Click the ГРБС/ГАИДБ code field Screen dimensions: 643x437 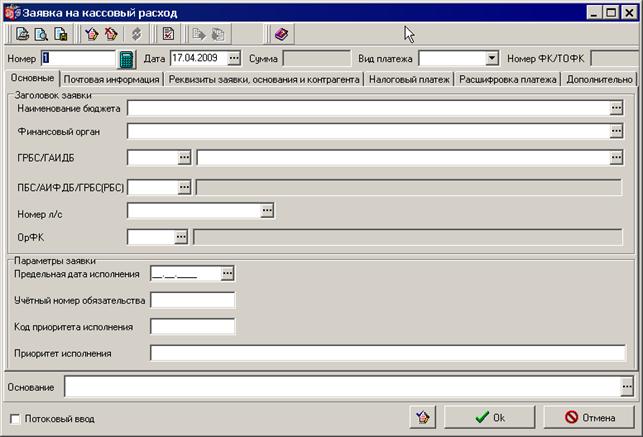coord(153,157)
